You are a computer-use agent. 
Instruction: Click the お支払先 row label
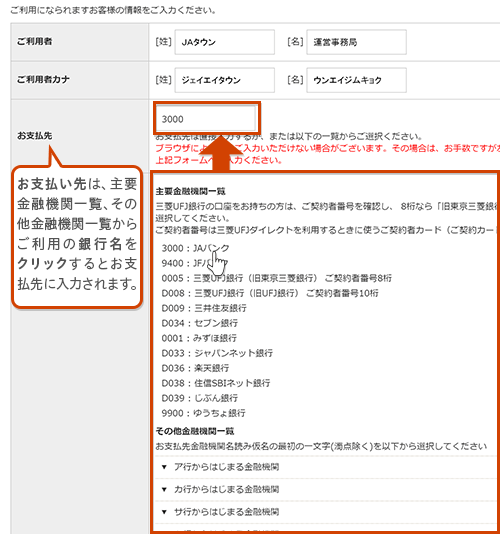pos(34,136)
